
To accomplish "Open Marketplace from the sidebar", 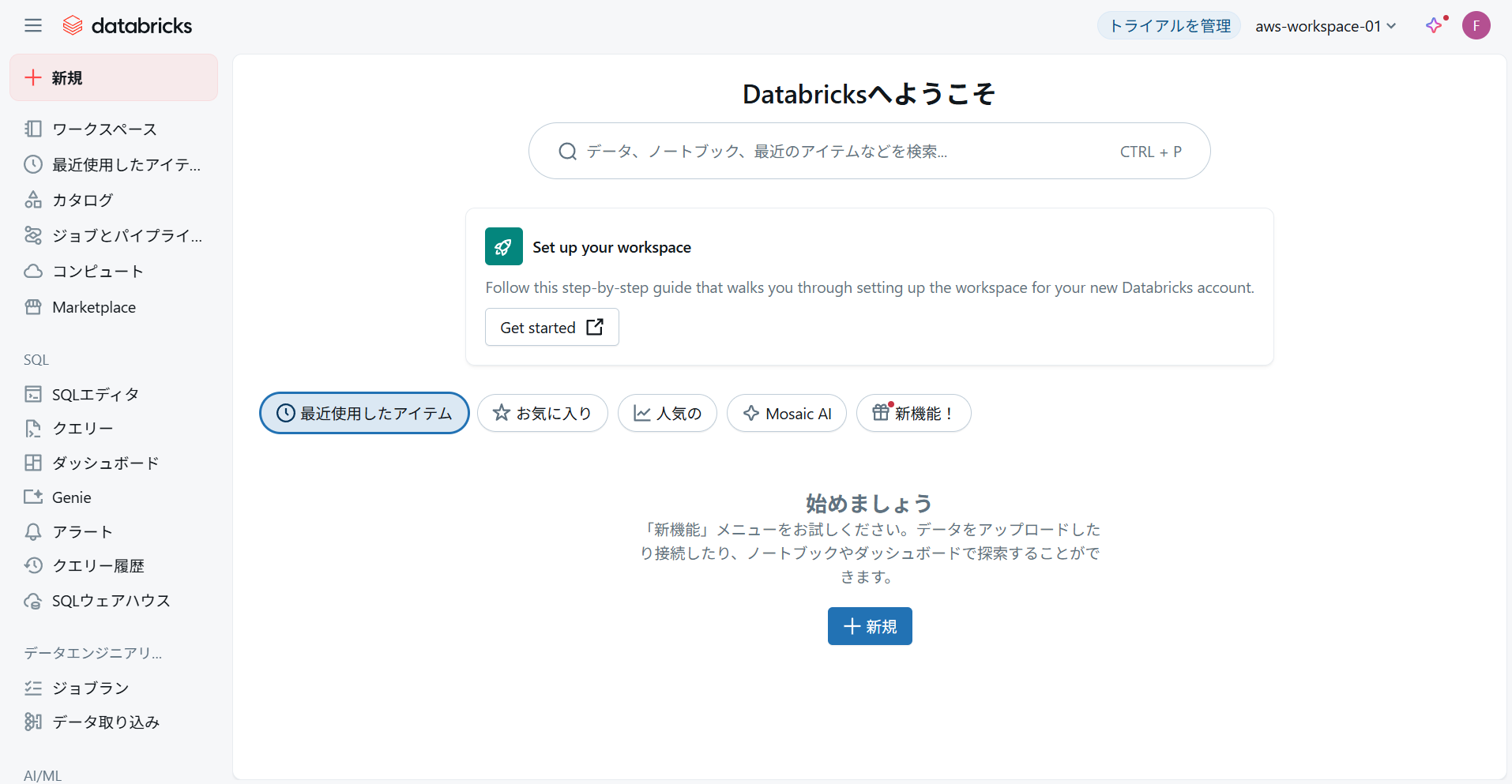I will [x=93, y=307].
